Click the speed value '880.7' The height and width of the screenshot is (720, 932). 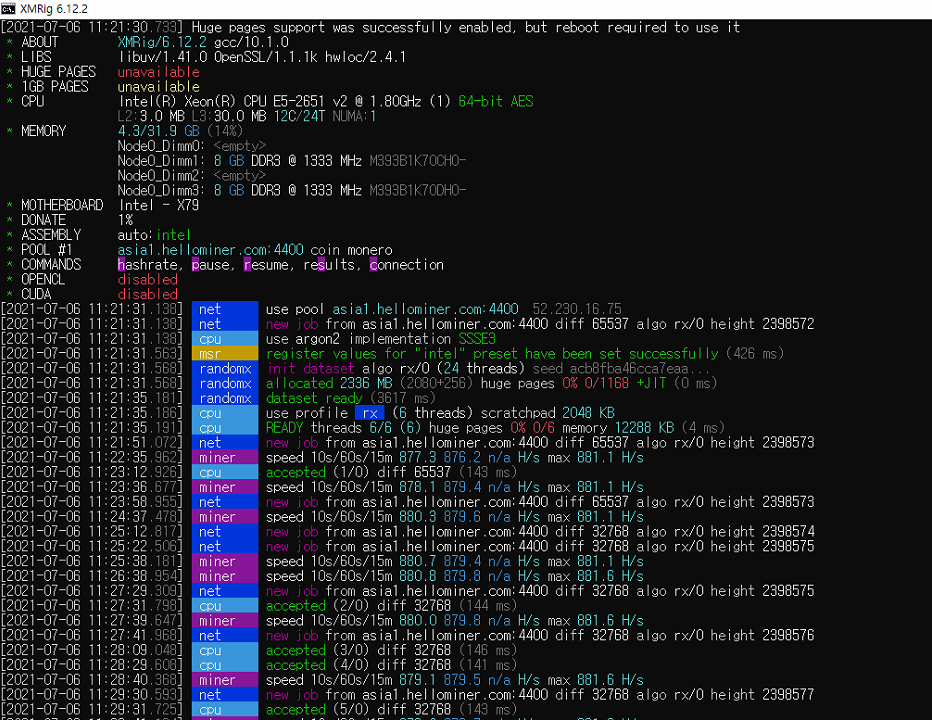click(417, 562)
